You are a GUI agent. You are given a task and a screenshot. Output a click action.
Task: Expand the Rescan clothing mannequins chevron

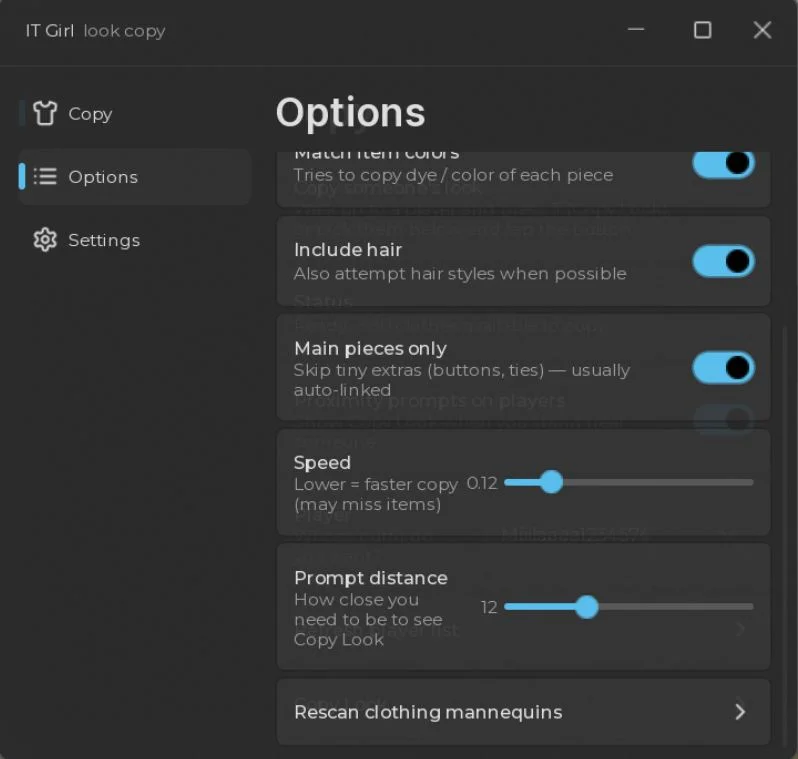(x=740, y=712)
